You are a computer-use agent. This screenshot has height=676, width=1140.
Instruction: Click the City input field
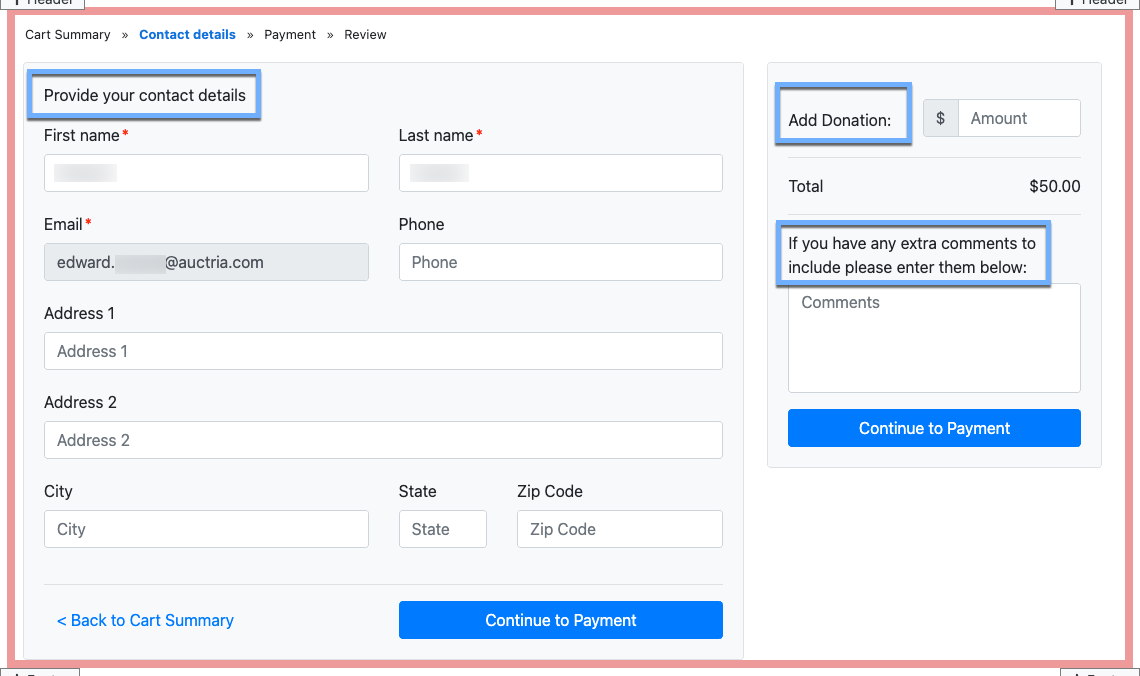click(206, 529)
